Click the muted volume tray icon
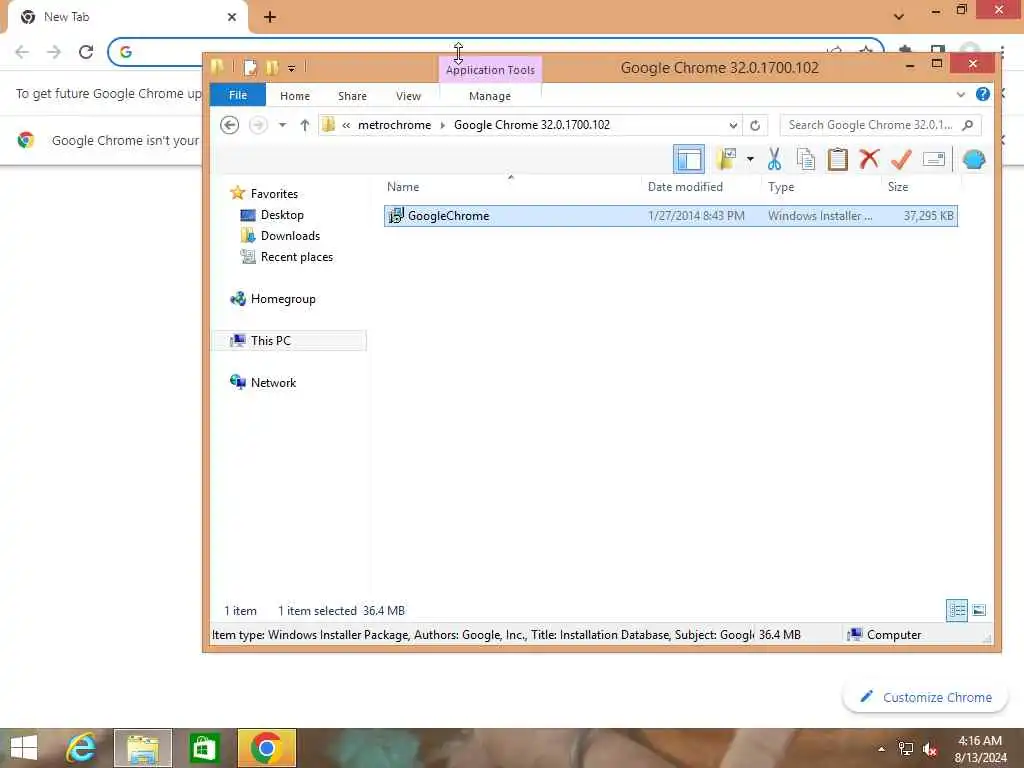The height and width of the screenshot is (768, 1024). click(x=929, y=749)
